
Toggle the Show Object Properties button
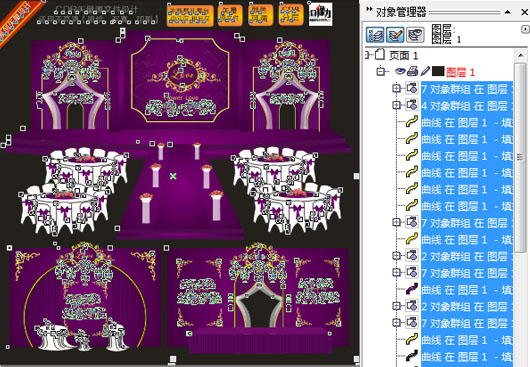pos(375,35)
